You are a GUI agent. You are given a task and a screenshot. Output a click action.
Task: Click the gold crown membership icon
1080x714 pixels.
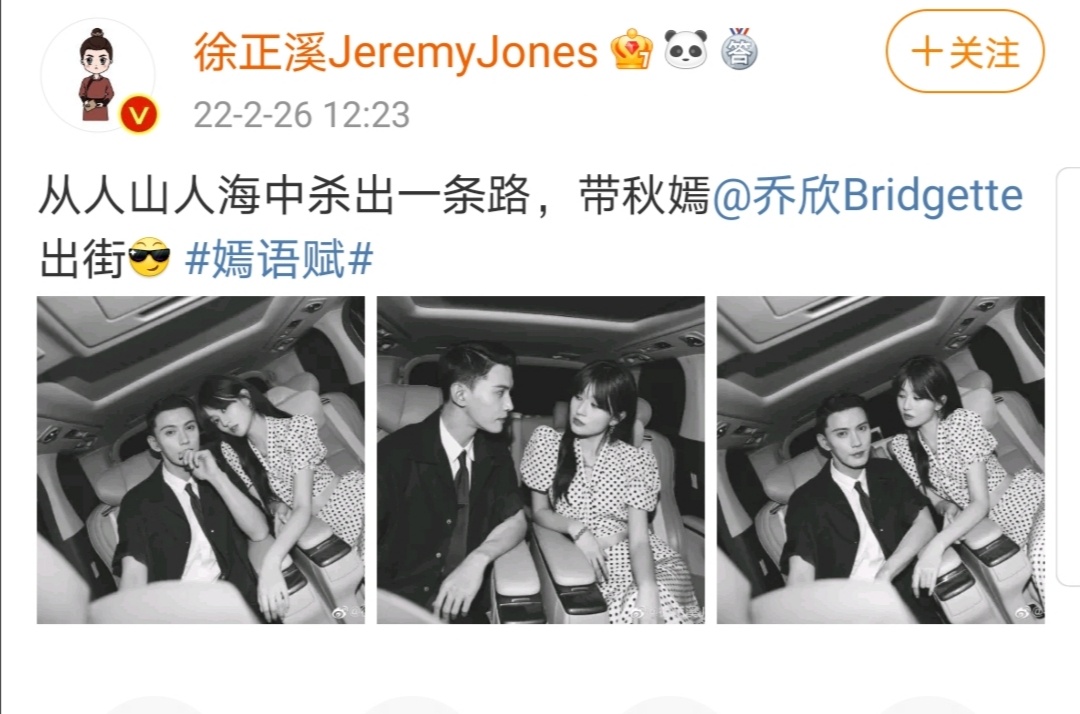tap(632, 50)
